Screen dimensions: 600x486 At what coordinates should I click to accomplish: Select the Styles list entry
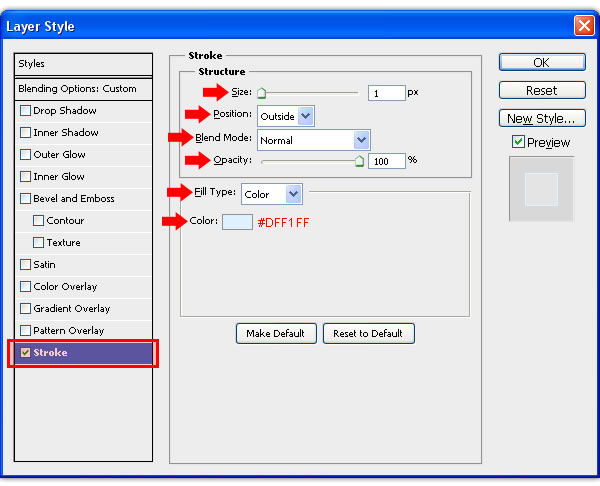83,64
